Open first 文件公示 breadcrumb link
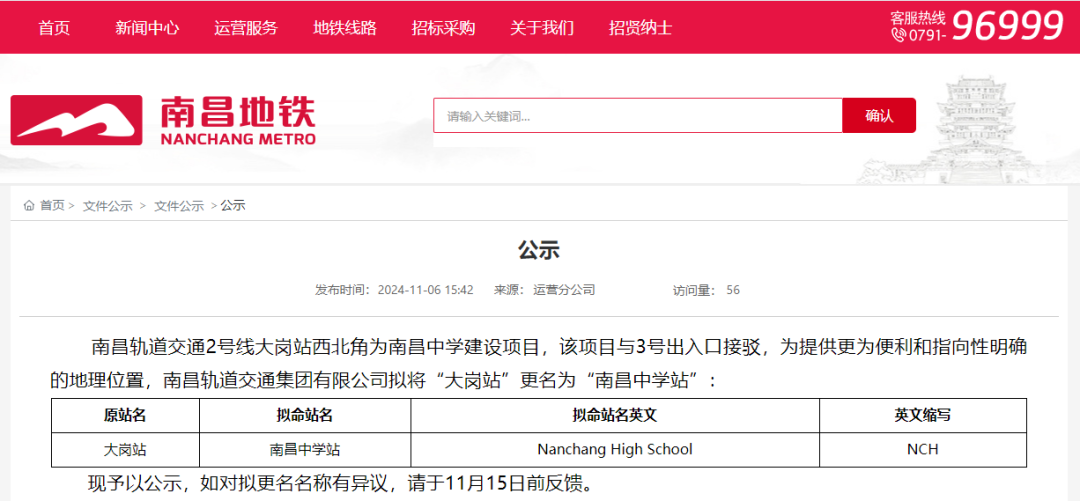1080x501 pixels. (x=107, y=205)
